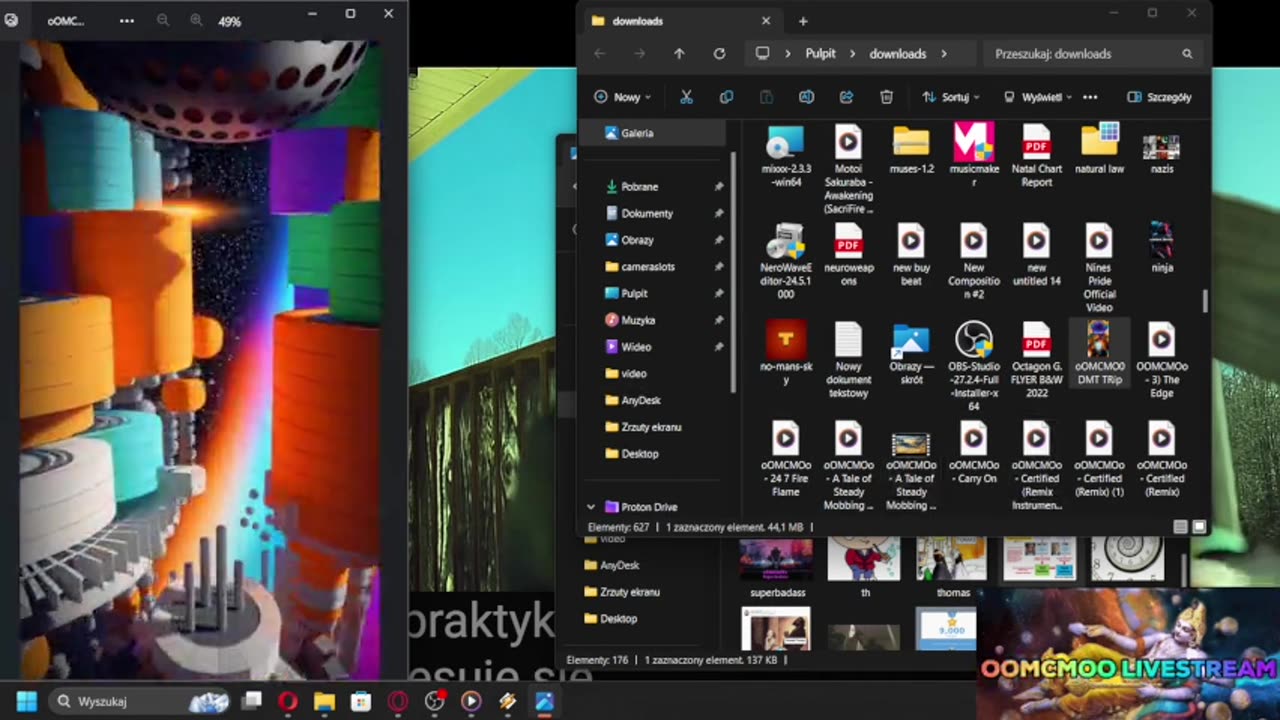Select Nowy dokument tekstowy file
The height and width of the screenshot is (720, 1280).
(848, 361)
